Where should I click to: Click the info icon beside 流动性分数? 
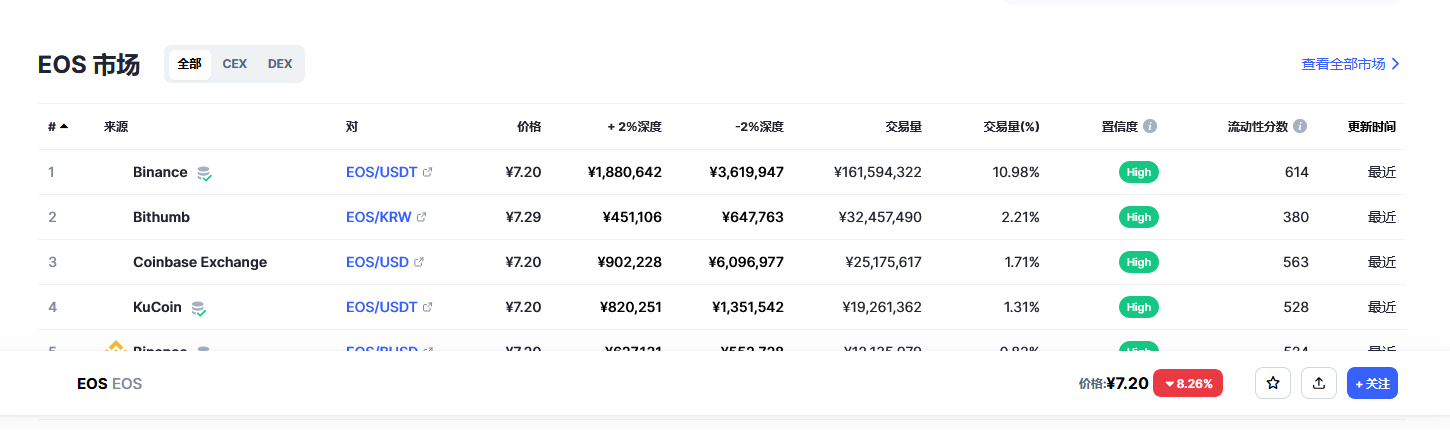tap(1300, 127)
